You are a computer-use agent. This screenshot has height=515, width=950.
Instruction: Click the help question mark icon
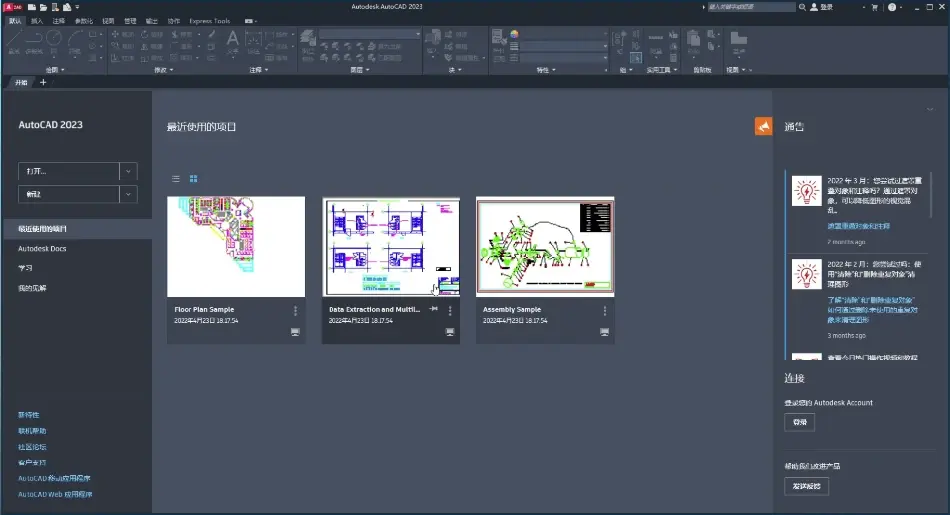892,7
